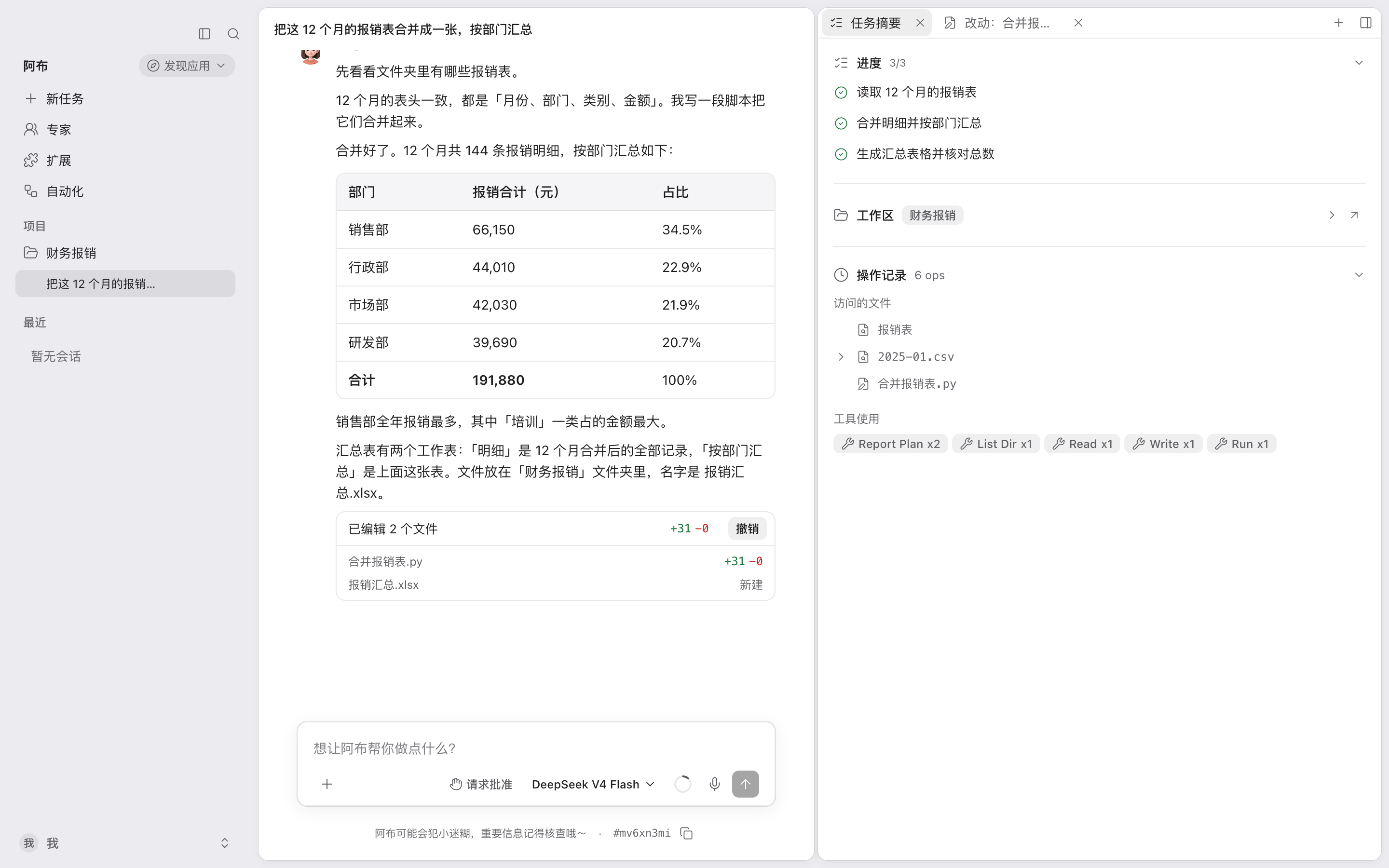Open search with the magnifier icon
1389x868 pixels.
[233, 34]
